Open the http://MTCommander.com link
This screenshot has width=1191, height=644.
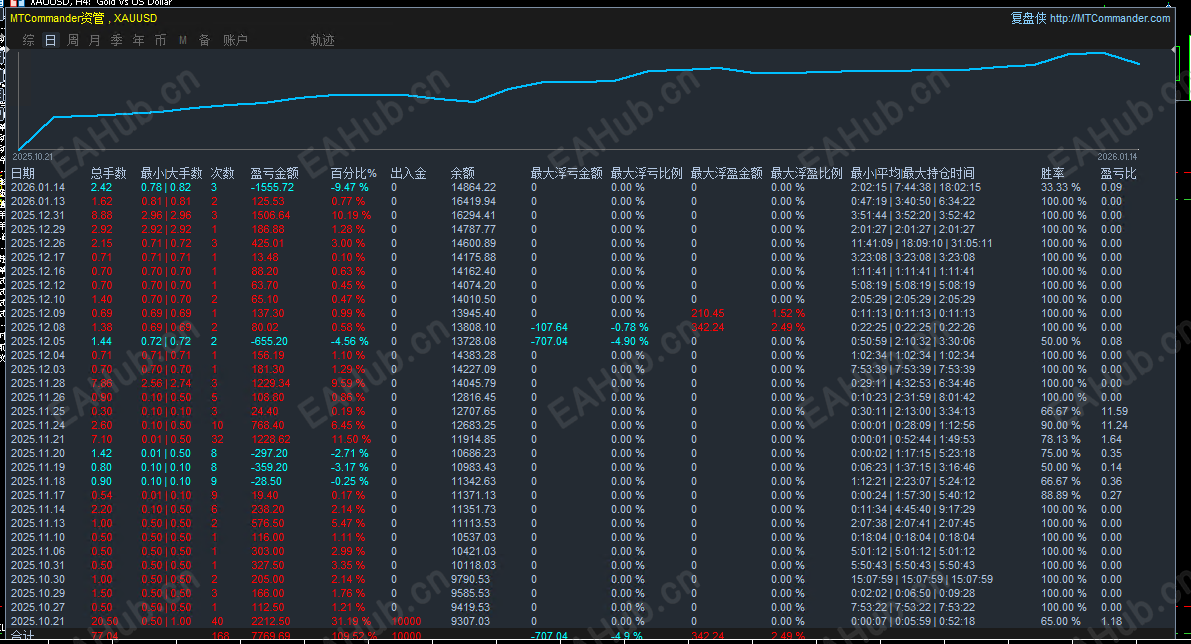(x=1110, y=18)
